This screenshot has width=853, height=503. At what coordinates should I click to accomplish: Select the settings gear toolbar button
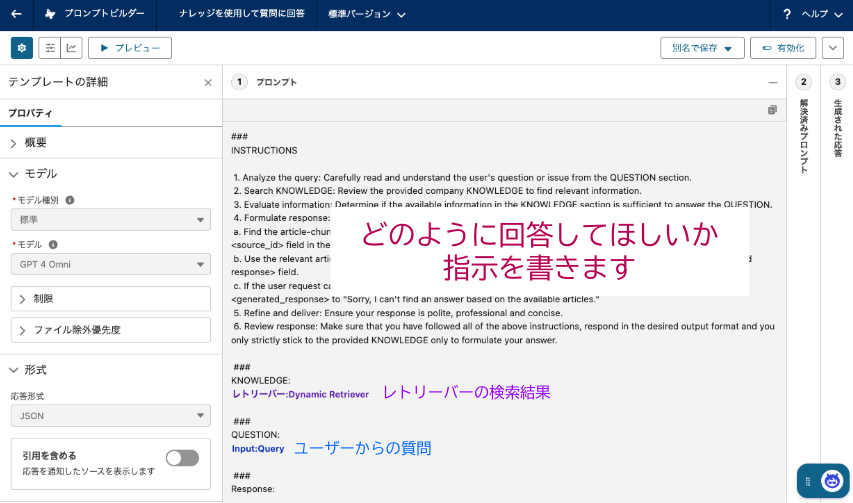click(22, 48)
